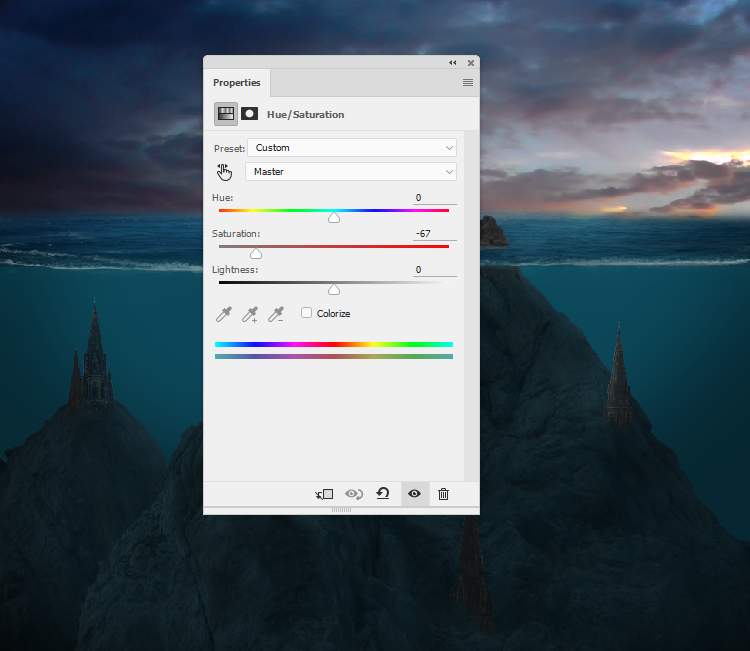
Task: Click the Lightness label
Action: coord(235,270)
